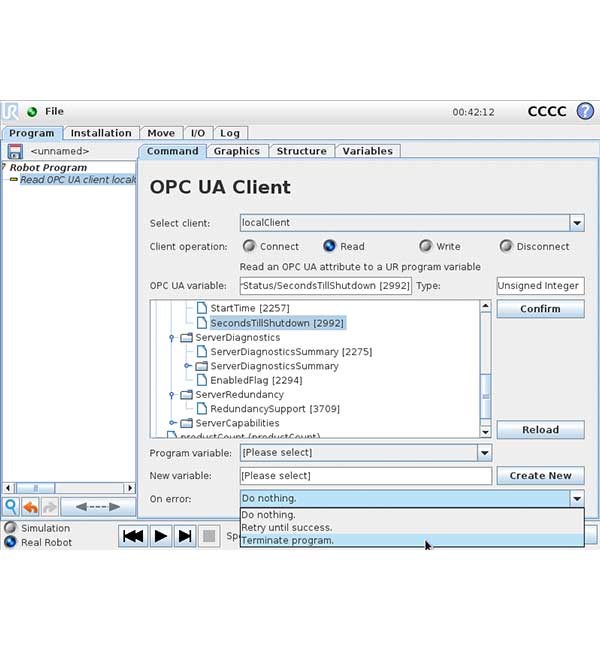Click the New variable input field
This screenshot has width=600, height=650.
tap(366, 476)
